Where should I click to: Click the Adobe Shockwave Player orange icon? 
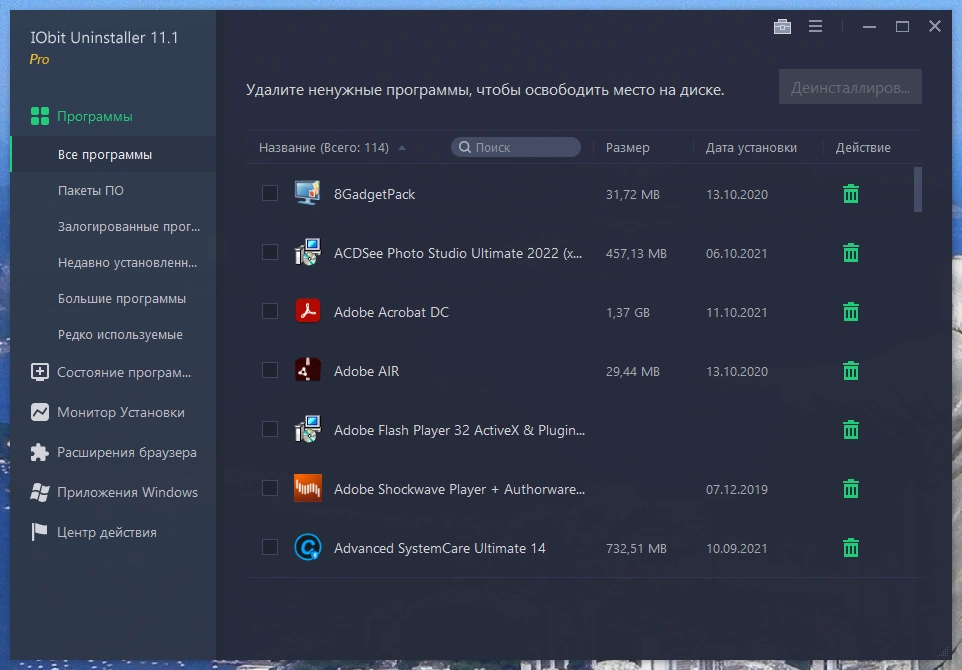(307, 488)
